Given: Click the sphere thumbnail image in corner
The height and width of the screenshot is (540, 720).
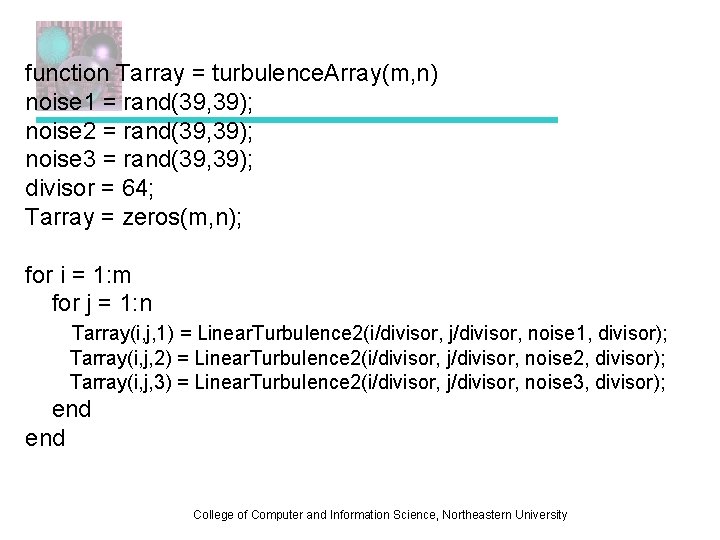Looking at the screenshot, I should coord(79,65).
